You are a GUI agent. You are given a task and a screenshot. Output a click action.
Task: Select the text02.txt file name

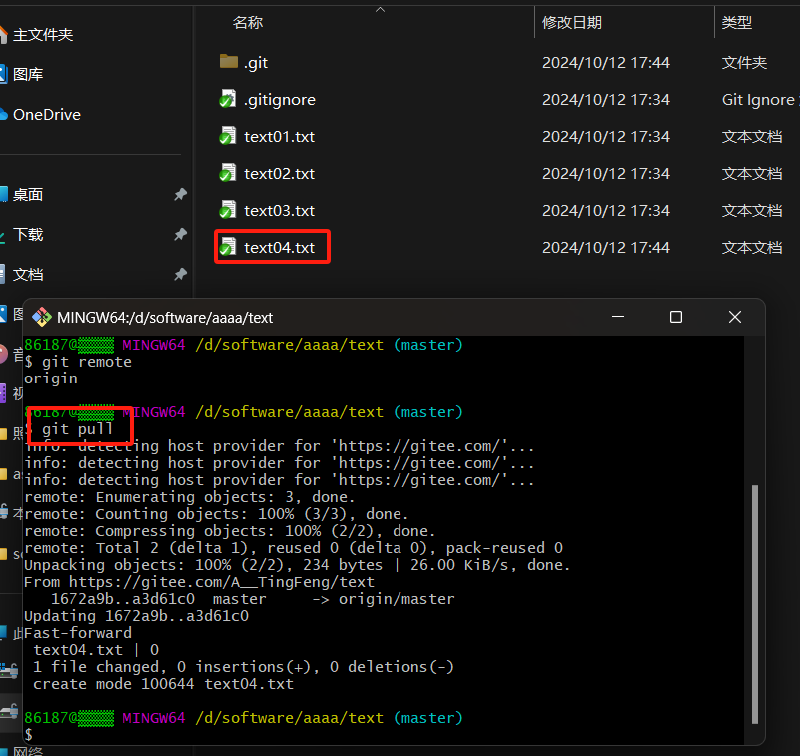[x=280, y=173]
